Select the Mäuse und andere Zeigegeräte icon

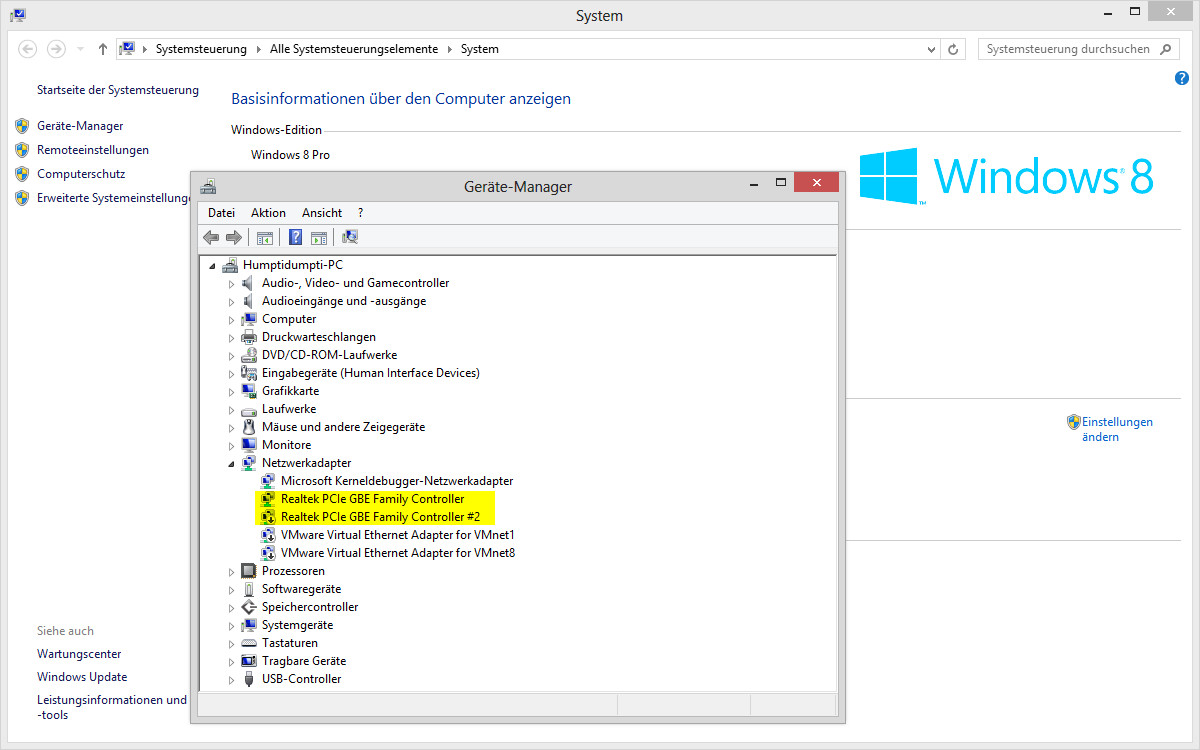coord(249,427)
